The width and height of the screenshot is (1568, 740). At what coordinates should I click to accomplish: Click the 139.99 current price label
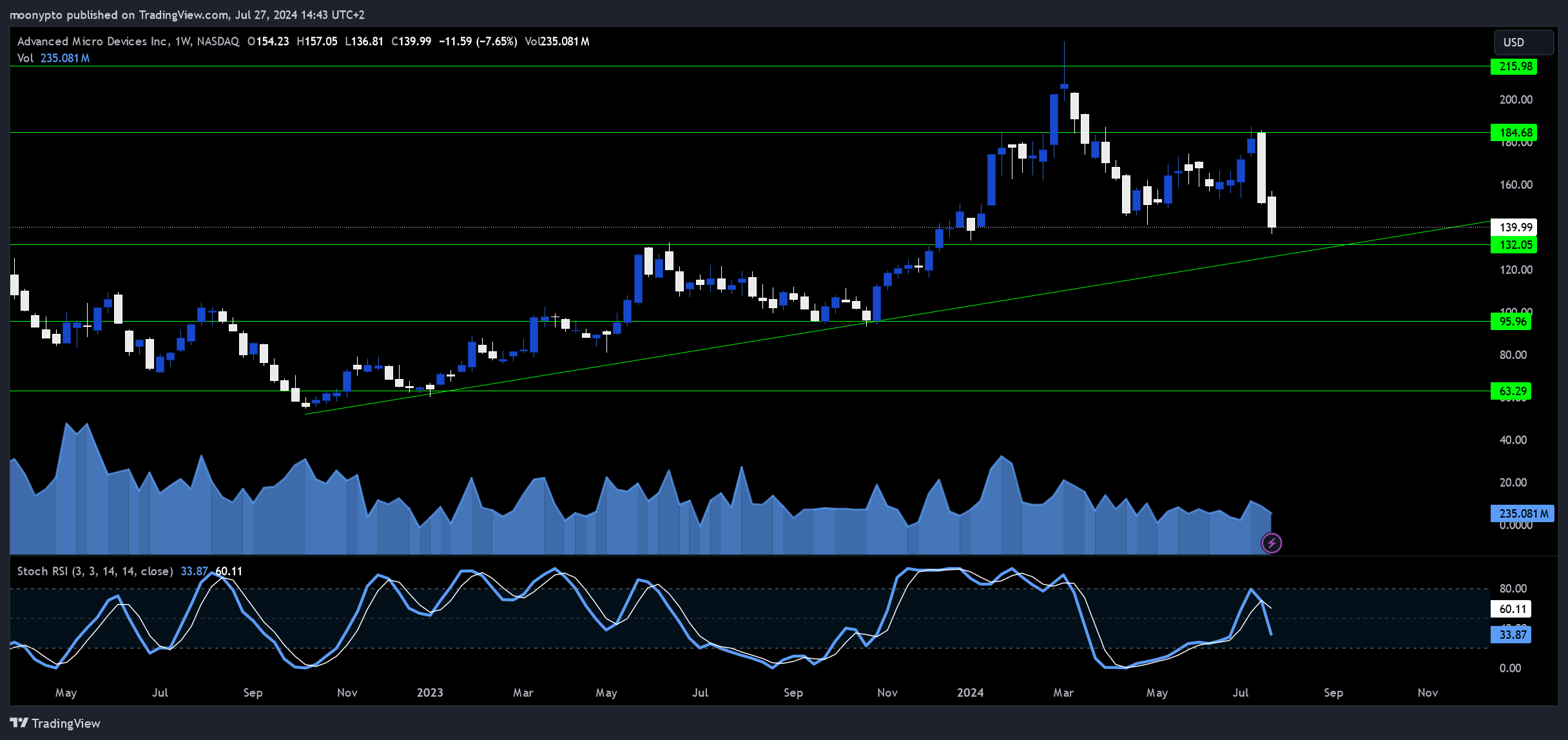tap(1514, 227)
